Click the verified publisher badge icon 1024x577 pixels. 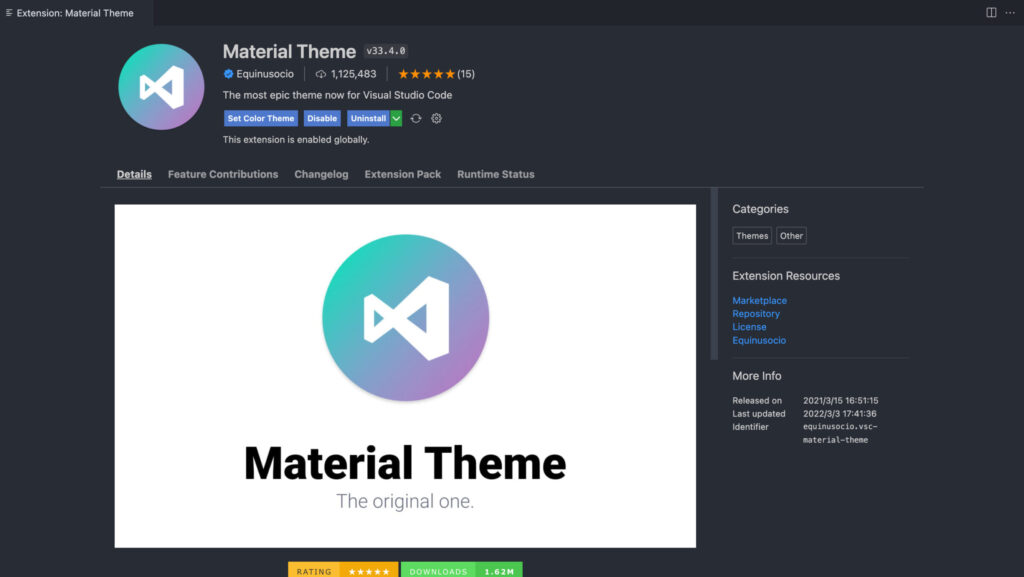(228, 74)
